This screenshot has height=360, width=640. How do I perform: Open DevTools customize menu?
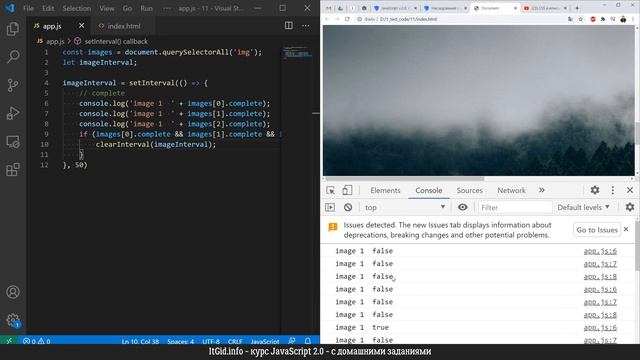point(613,190)
